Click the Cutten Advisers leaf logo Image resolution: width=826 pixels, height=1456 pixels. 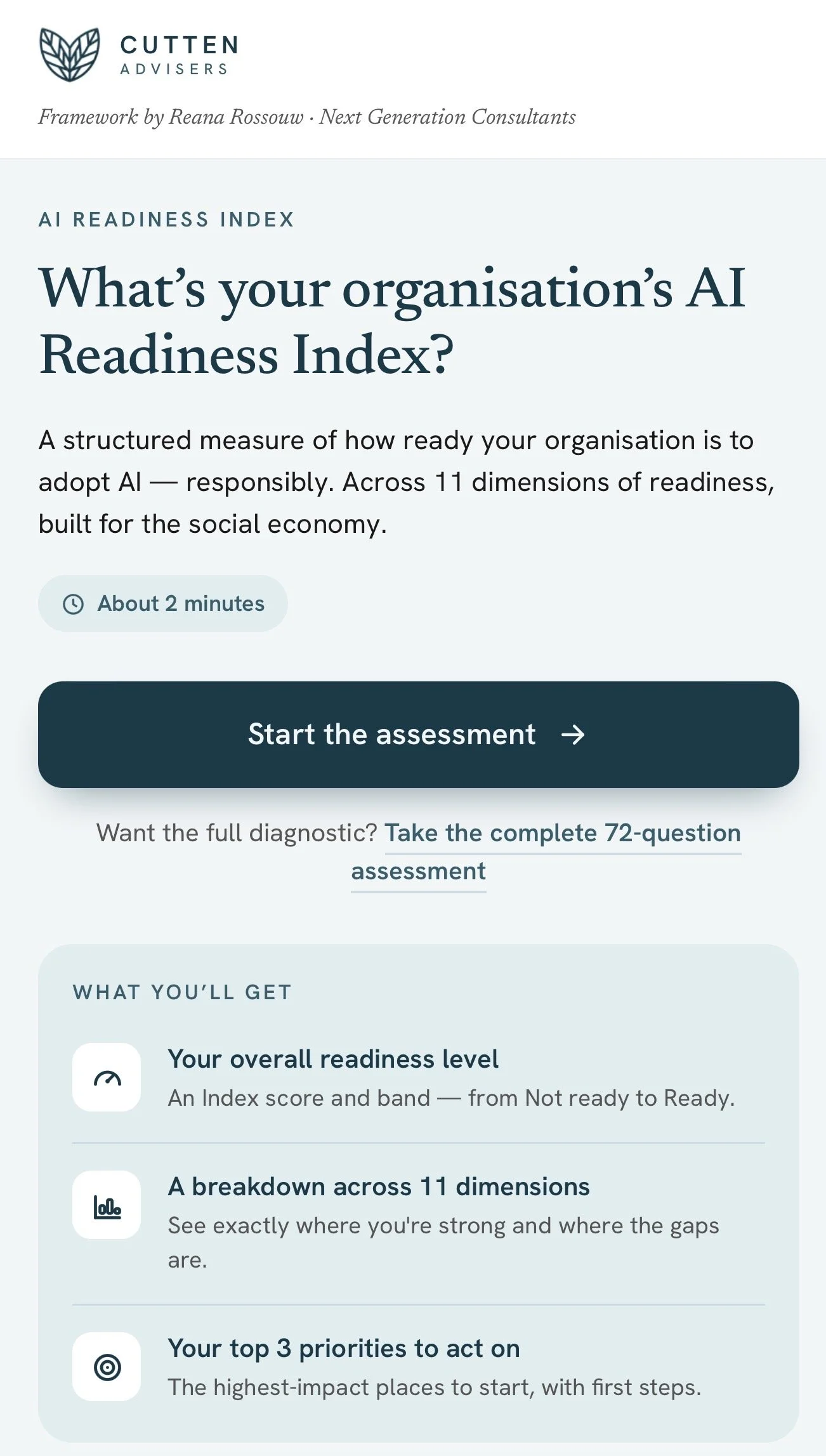click(x=70, y=55)
